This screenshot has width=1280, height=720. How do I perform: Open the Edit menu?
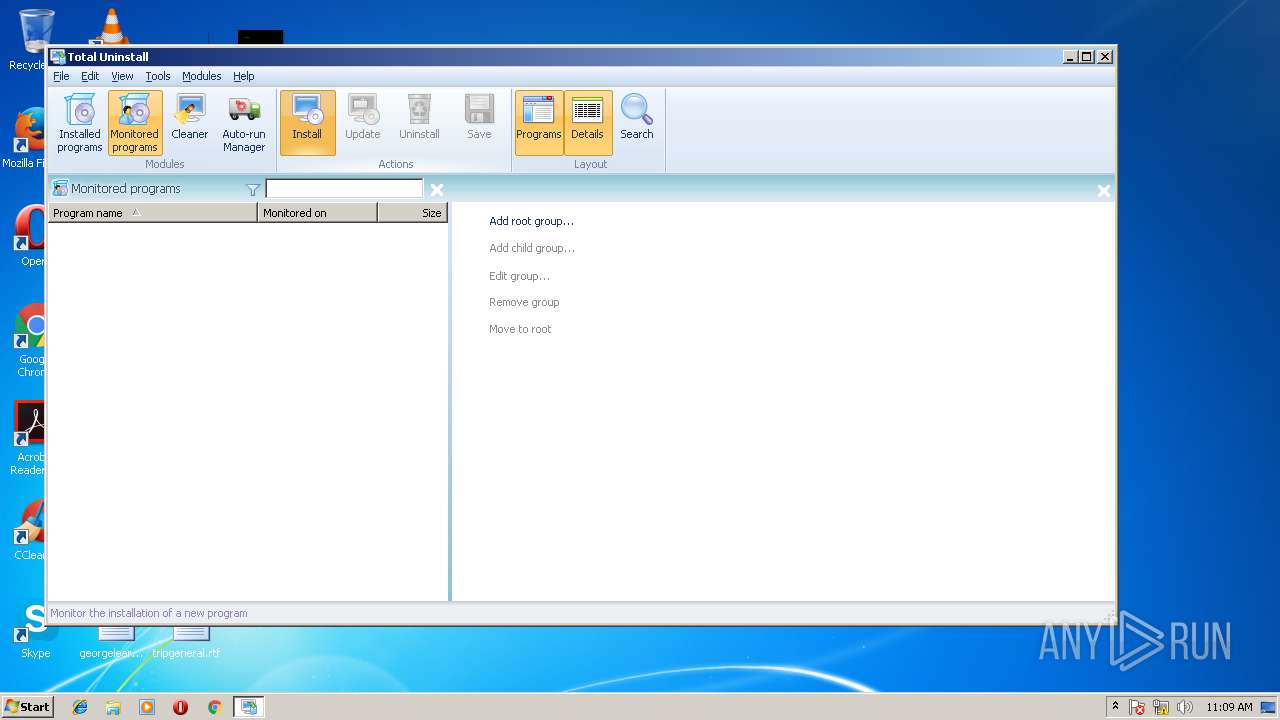point(90,76)
